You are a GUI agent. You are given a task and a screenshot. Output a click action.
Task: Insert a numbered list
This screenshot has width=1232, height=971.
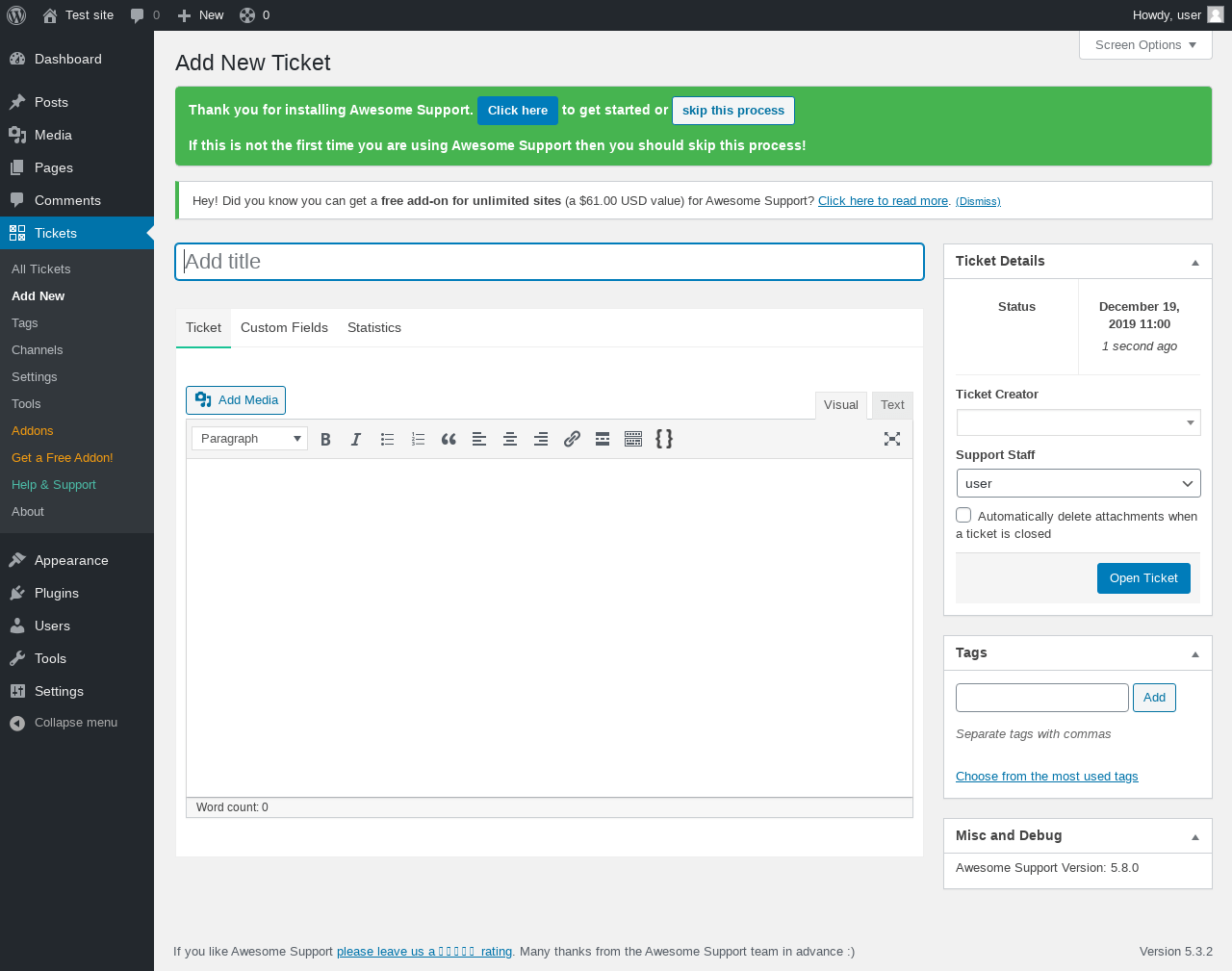coord(418,439)
